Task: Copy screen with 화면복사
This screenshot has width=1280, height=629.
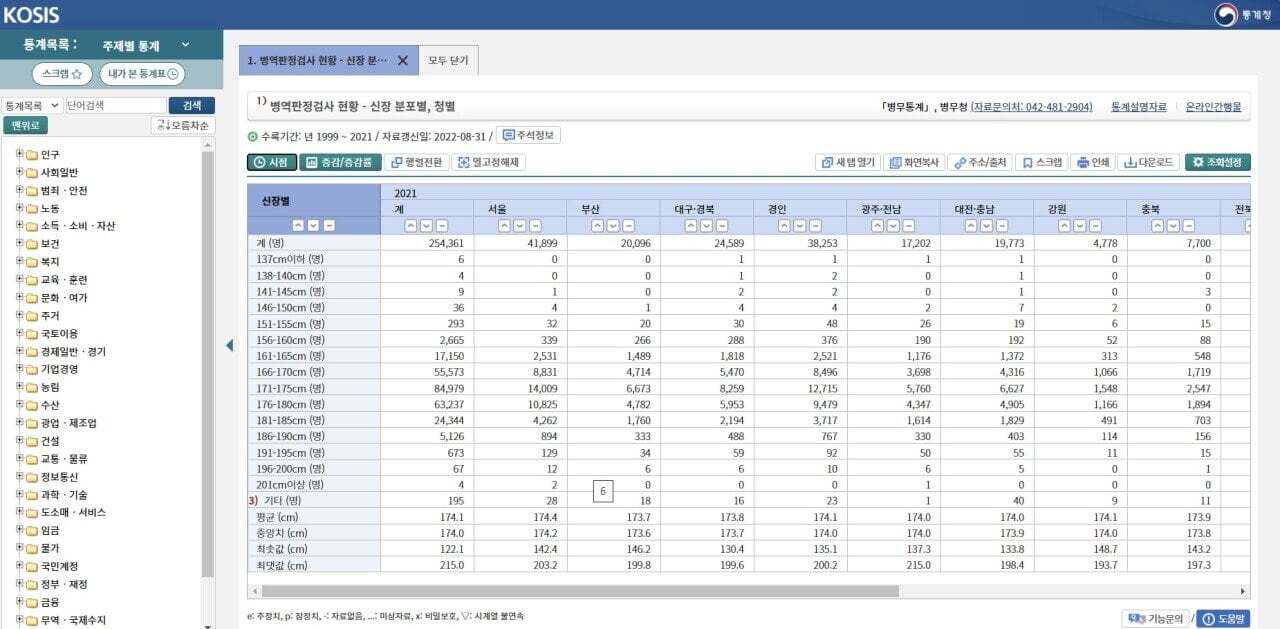Action: pyautogui.click(x=914, y=162)
